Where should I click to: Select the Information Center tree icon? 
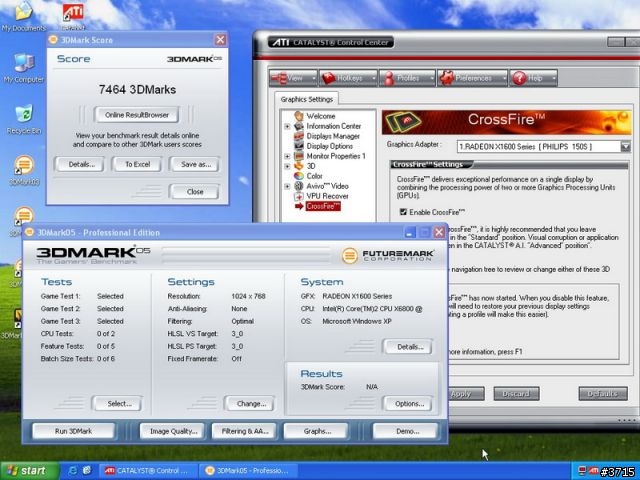299,126
